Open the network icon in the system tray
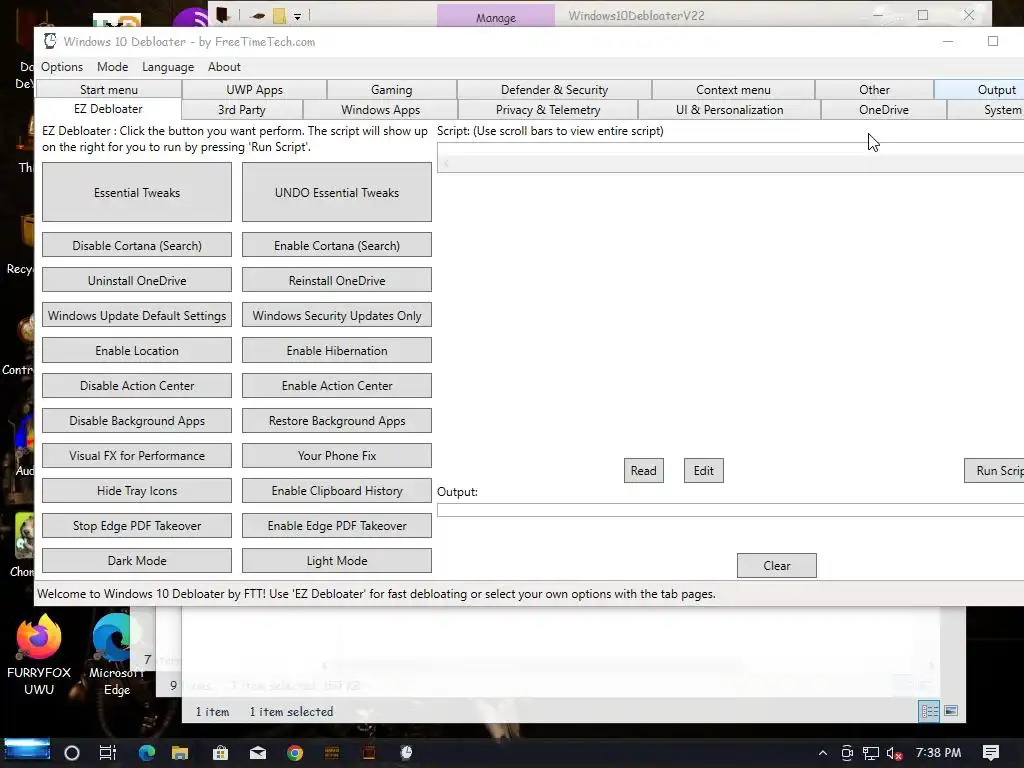Viewport: 1024px width, 768px height. [x=871, y=753]
